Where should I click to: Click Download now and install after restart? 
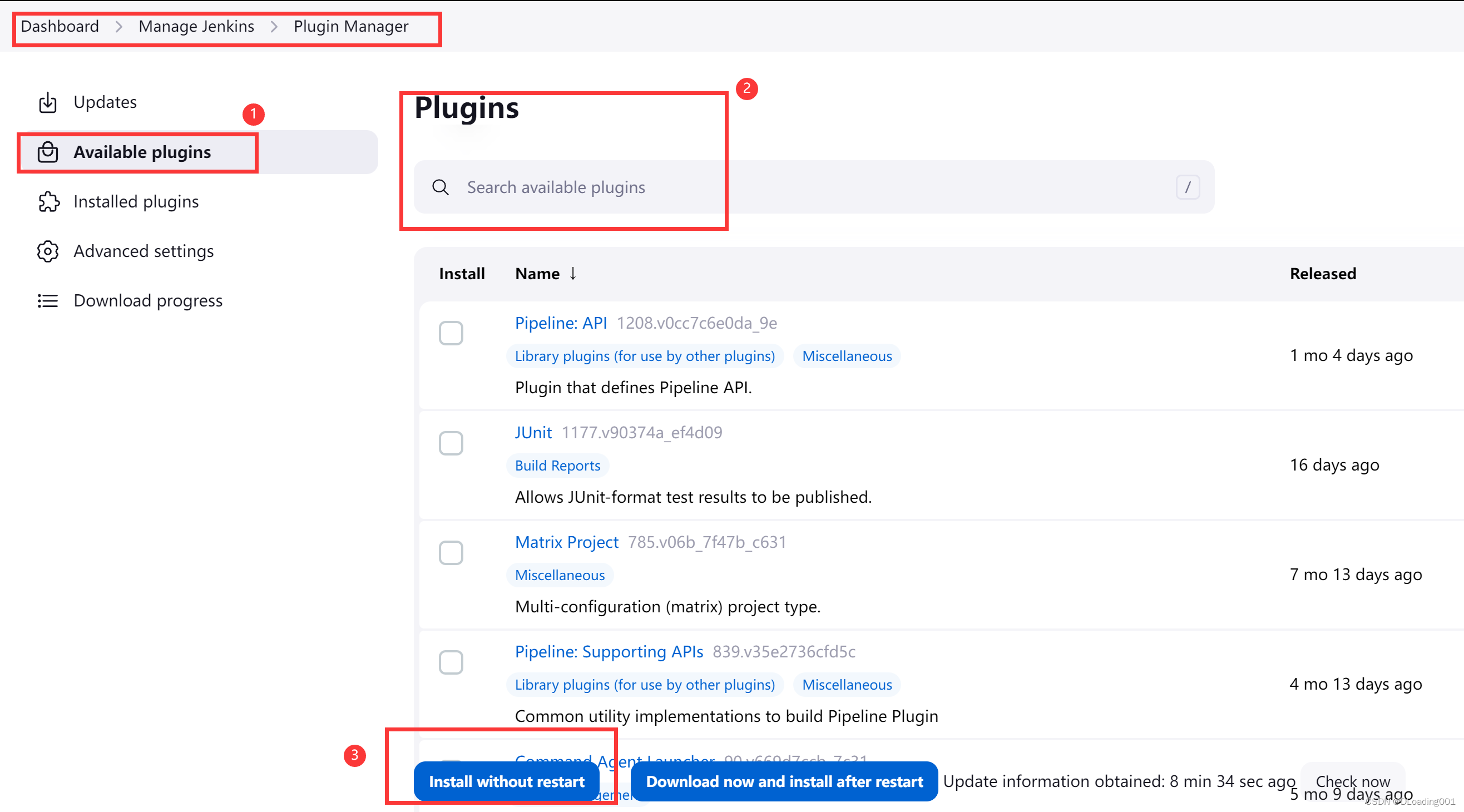tap(784, 781)
